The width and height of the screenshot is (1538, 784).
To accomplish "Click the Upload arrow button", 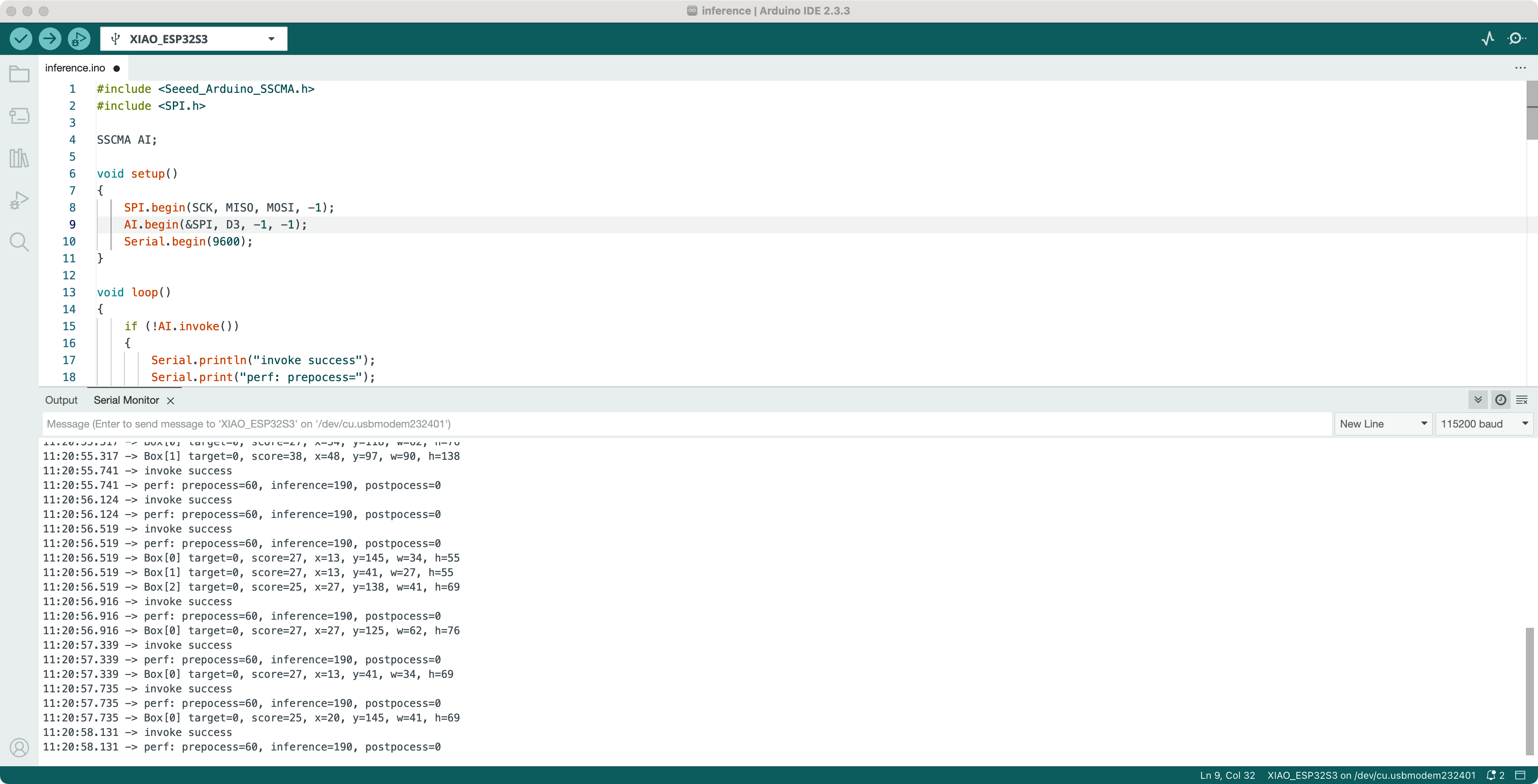I will pyautogui.click(x=50, y=39).
